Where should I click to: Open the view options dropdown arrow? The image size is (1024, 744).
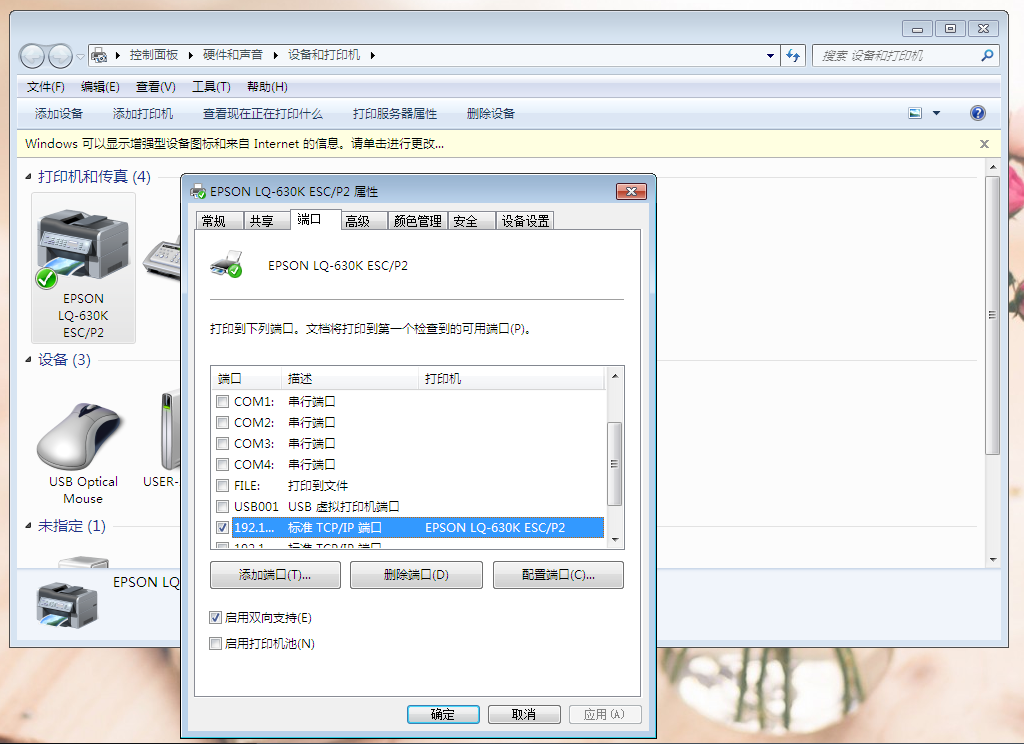click(x=936, y=113)
